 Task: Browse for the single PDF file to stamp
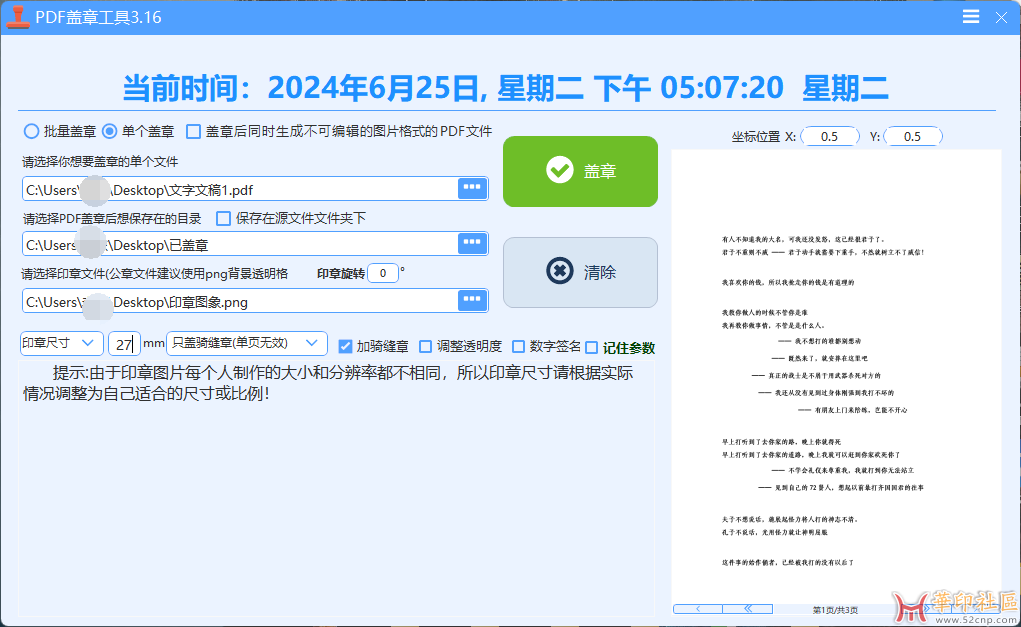tap(472, 188)
